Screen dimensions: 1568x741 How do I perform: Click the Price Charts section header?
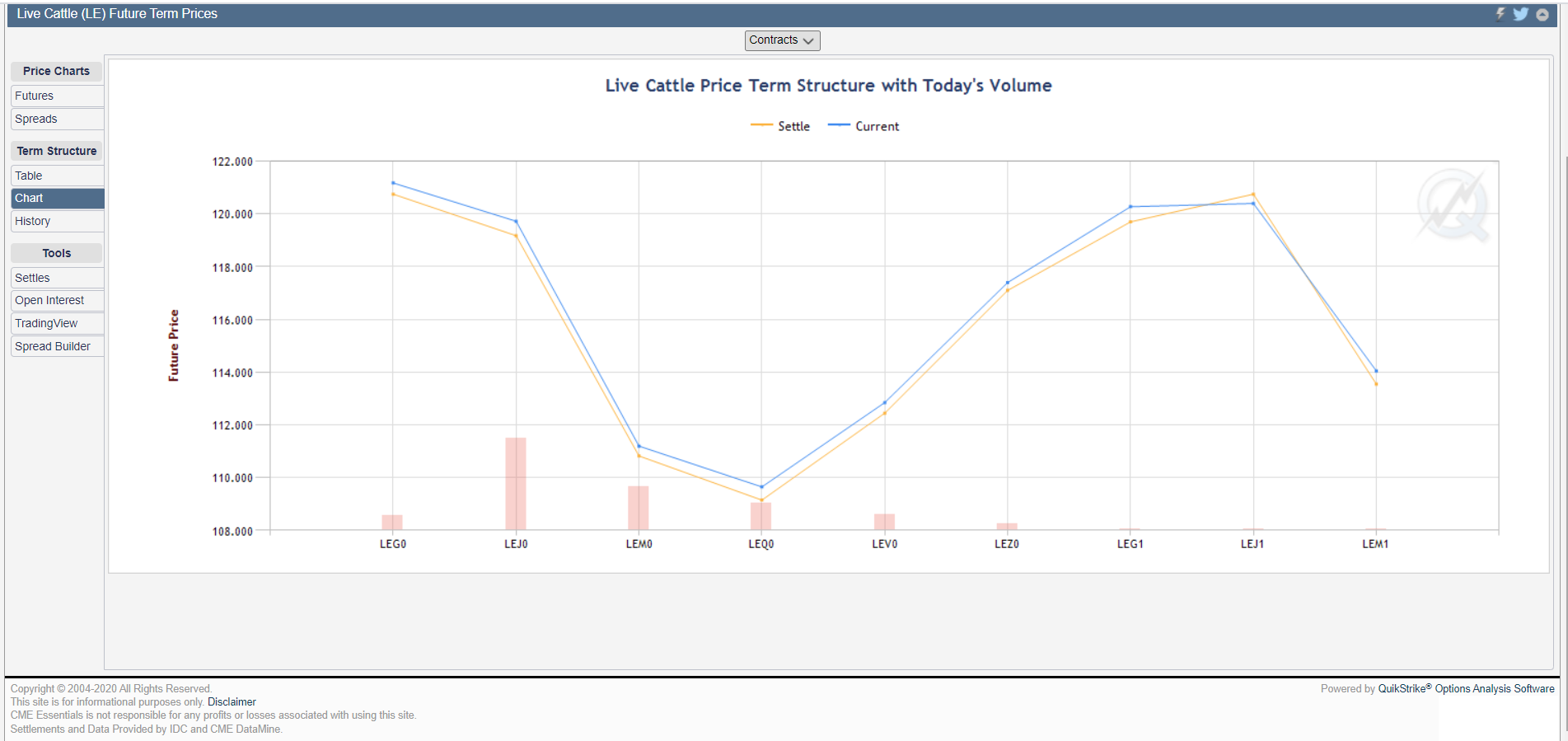pos(56,71)
